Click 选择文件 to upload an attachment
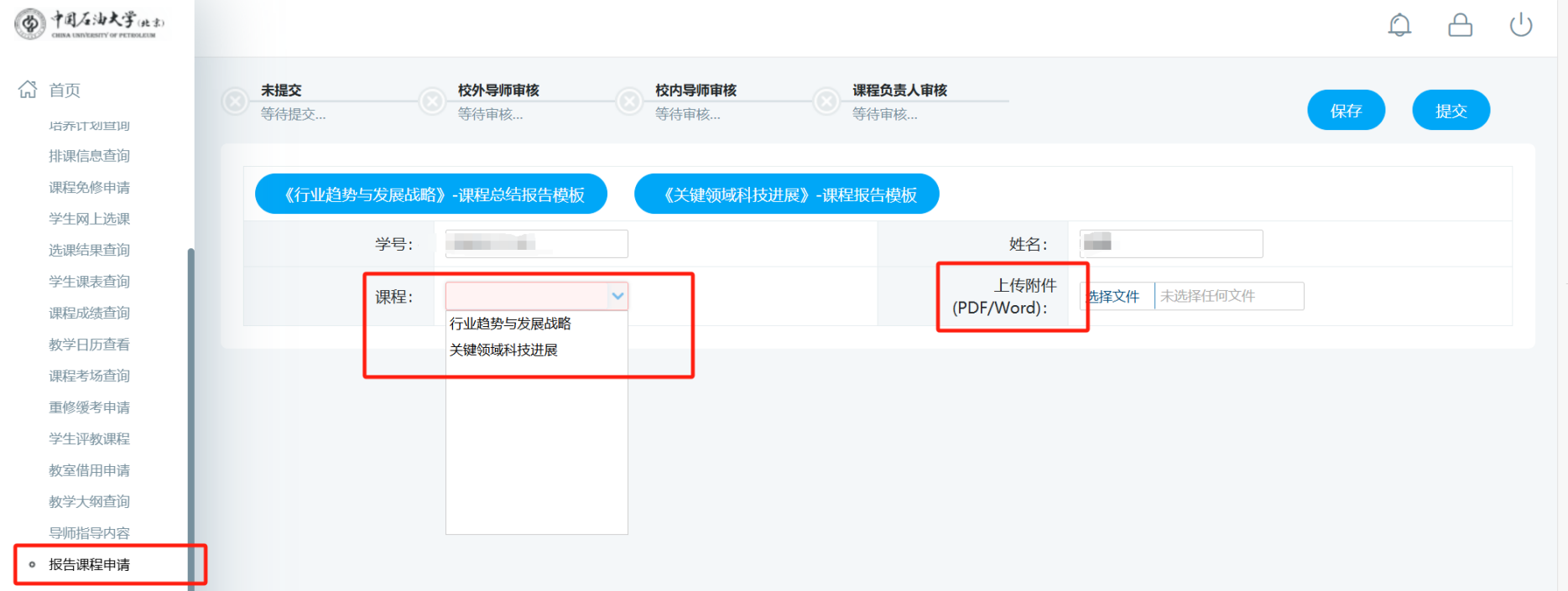 pyautogui.click(x=1115, y=296)
